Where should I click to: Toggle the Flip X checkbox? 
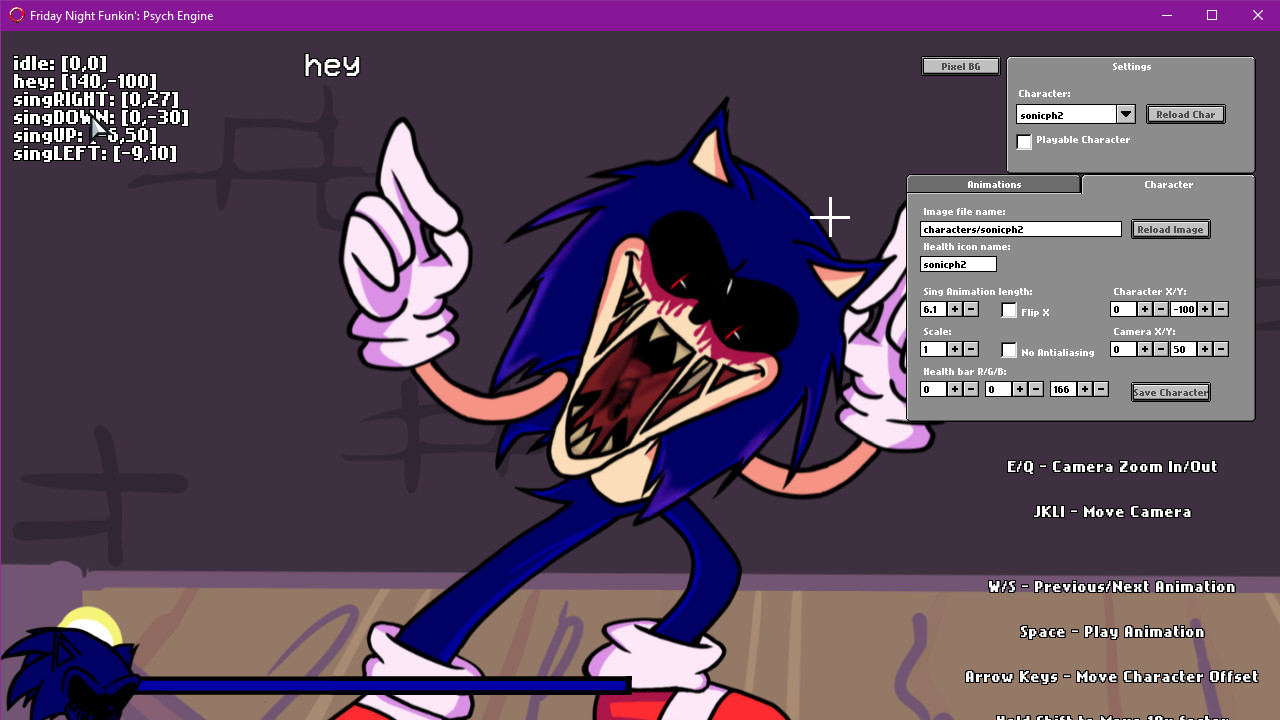click(1009, 310)
